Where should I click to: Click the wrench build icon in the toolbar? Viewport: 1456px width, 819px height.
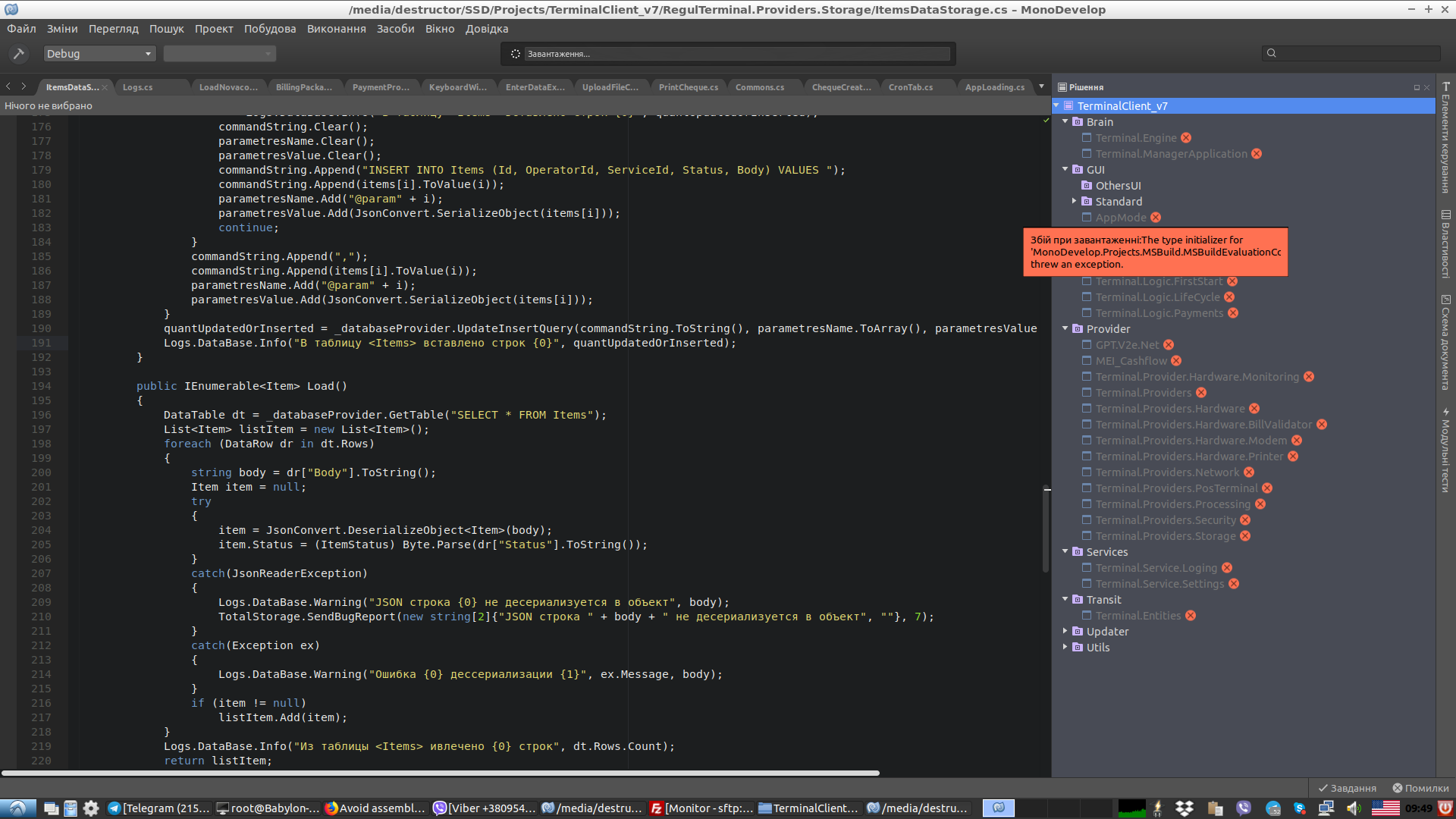coord(18,54)
